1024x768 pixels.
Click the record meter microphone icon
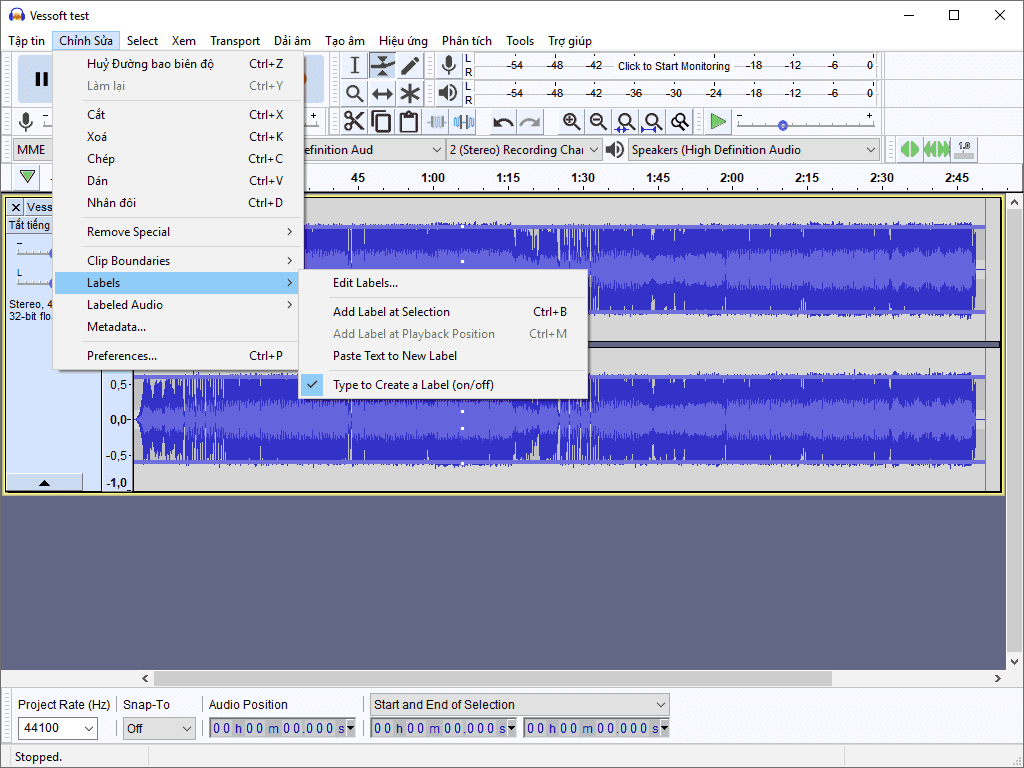click(x=448, y=65)
